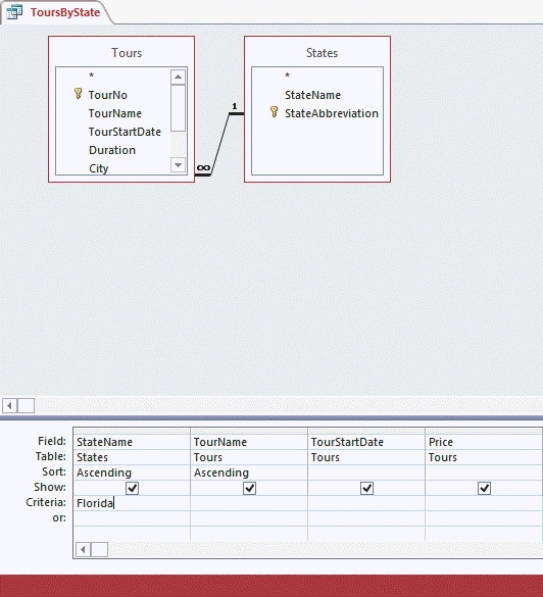
Task: Click the Criteria cell under TourName
Action: [x=249, y=503]
